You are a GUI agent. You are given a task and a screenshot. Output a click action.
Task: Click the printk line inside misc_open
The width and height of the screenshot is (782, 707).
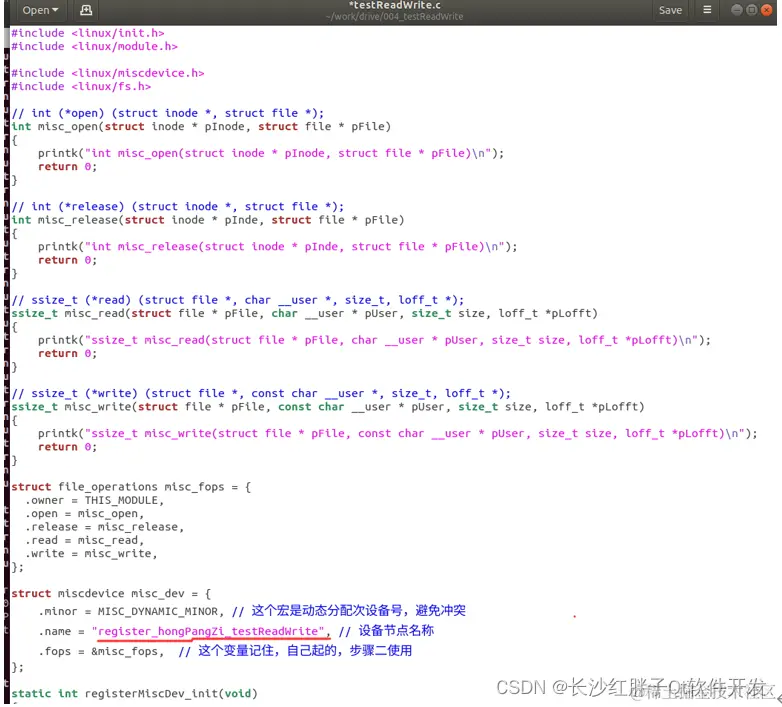[x=271, y=154]
